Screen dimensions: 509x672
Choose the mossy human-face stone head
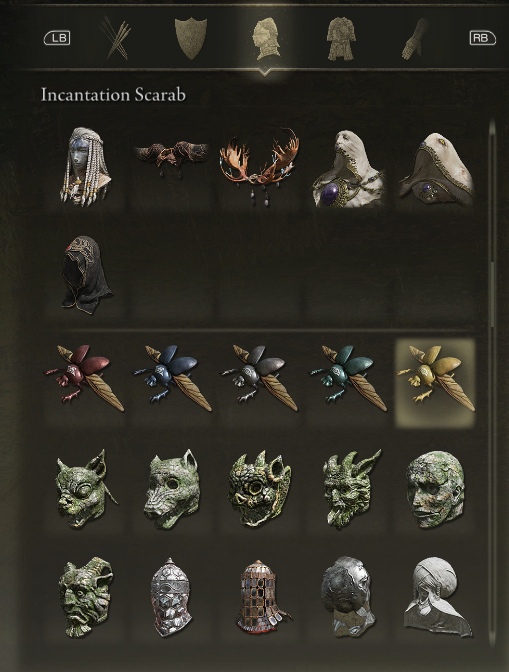435,489
